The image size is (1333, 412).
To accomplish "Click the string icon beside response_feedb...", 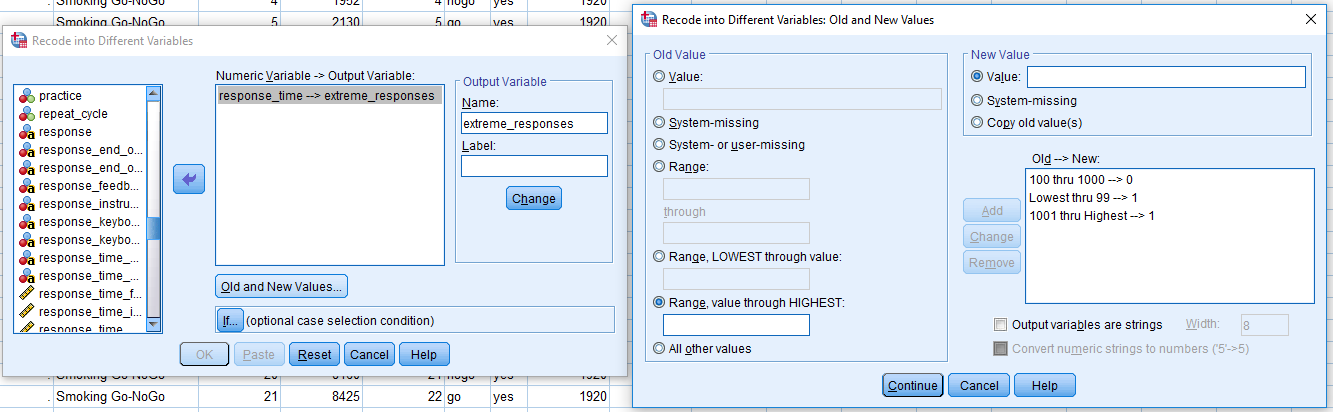I will pyautogui.click(x=27, y=186).
